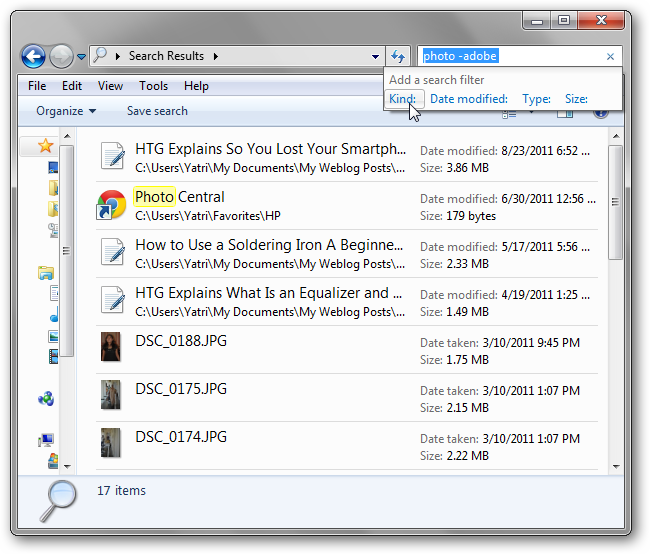Click path C:\Users\Yatri\Favorites\HP
650x554 pixels.
pyautogui.click(x=208, y=216)
